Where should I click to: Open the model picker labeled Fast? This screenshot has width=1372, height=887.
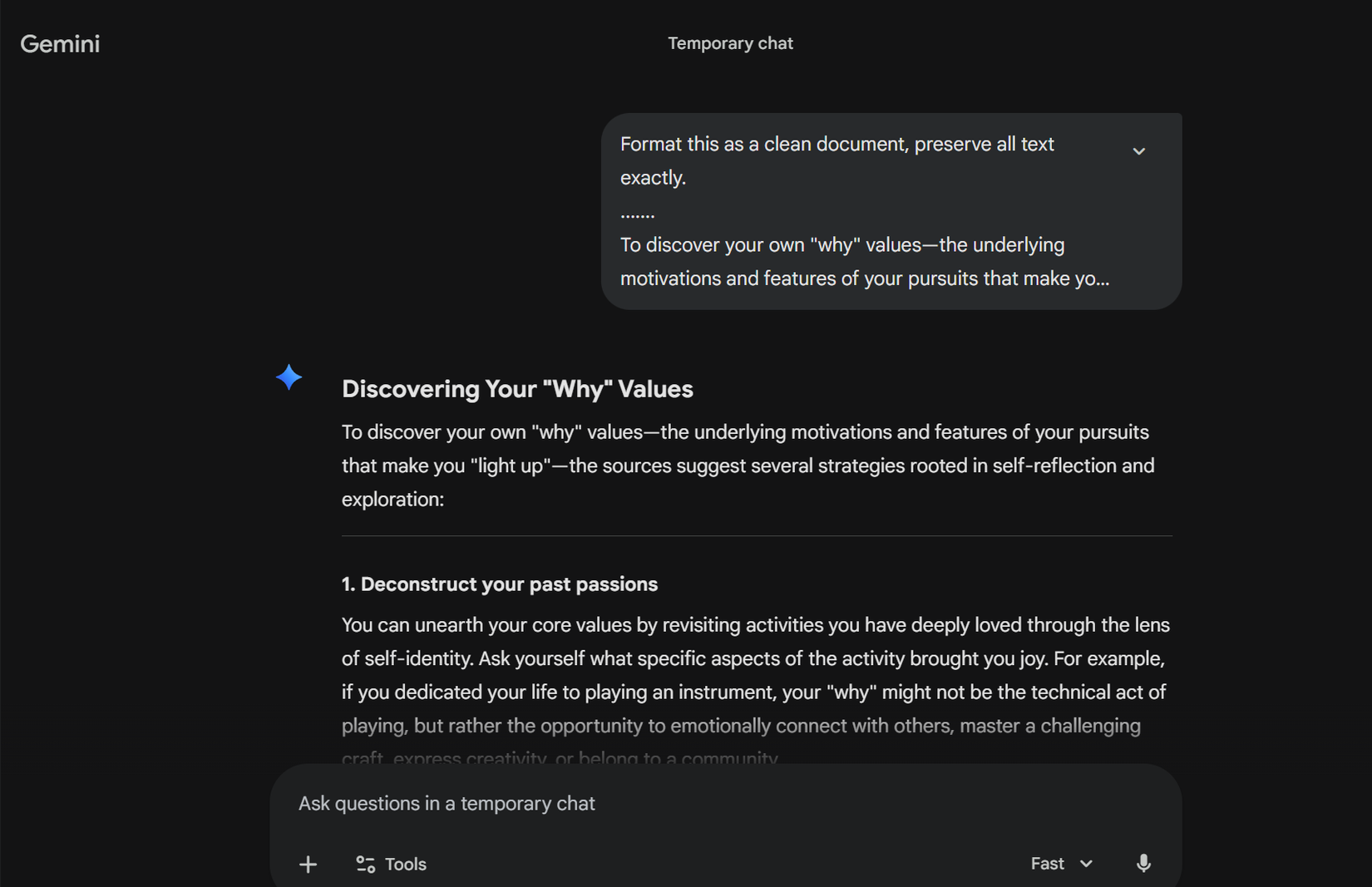[x=1046, y=864]
